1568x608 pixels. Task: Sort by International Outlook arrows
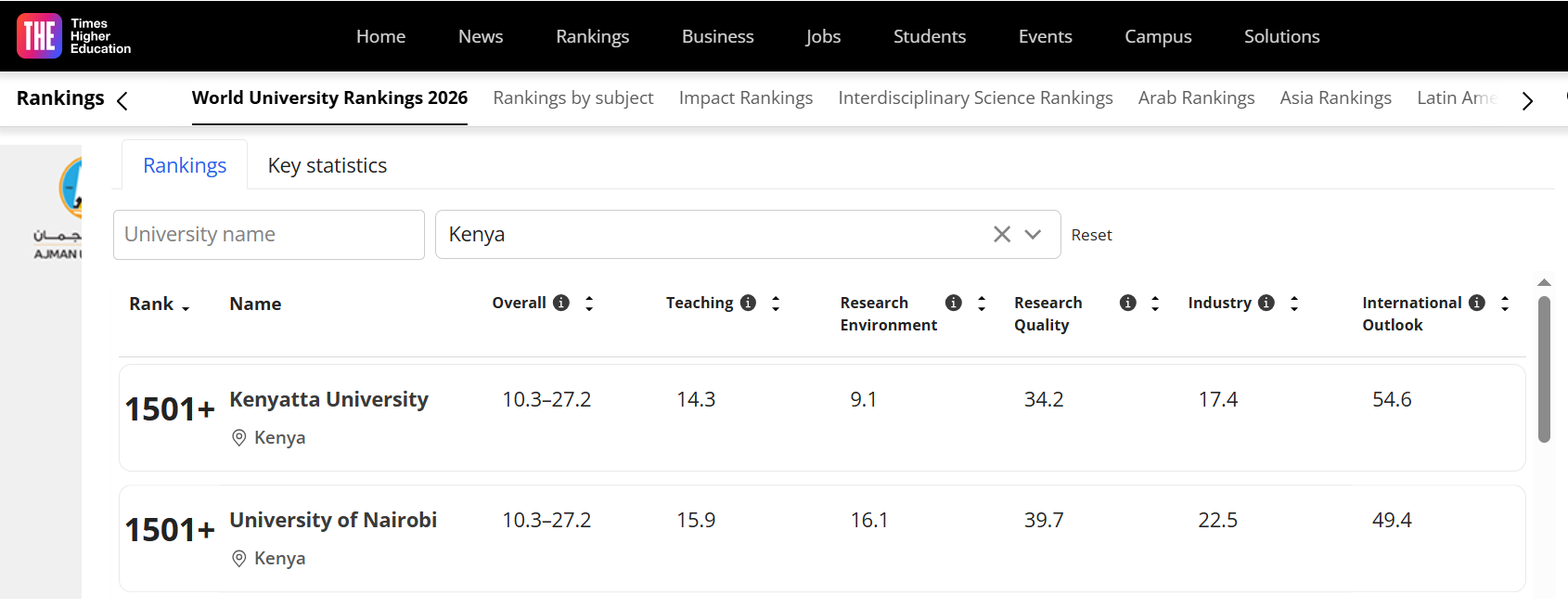(x=1505, y=303)
